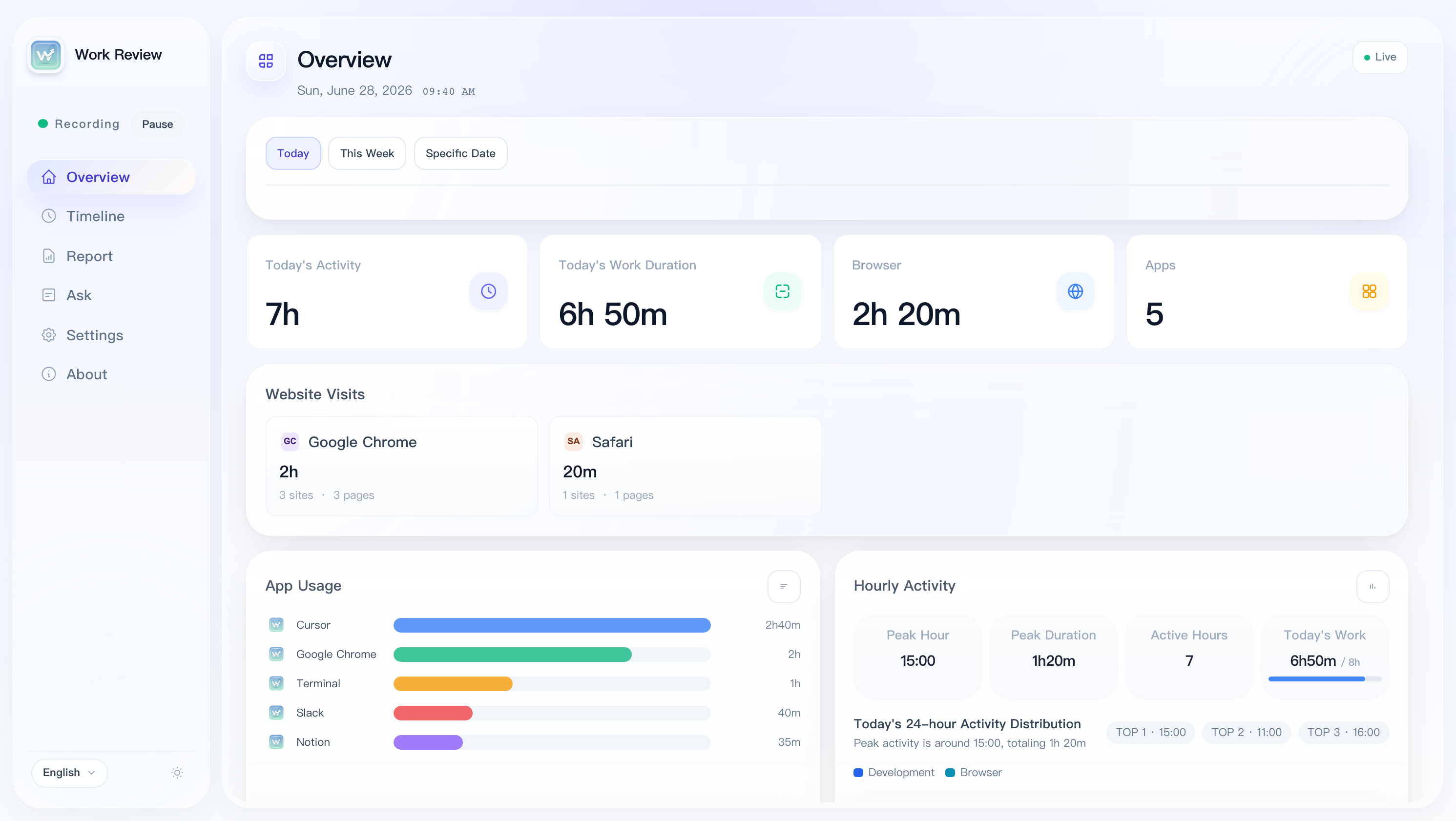Click the TOP 1 · 15:00 chip
The height and width of the screenshot is (821, 1456).
tap(1150, 732)
